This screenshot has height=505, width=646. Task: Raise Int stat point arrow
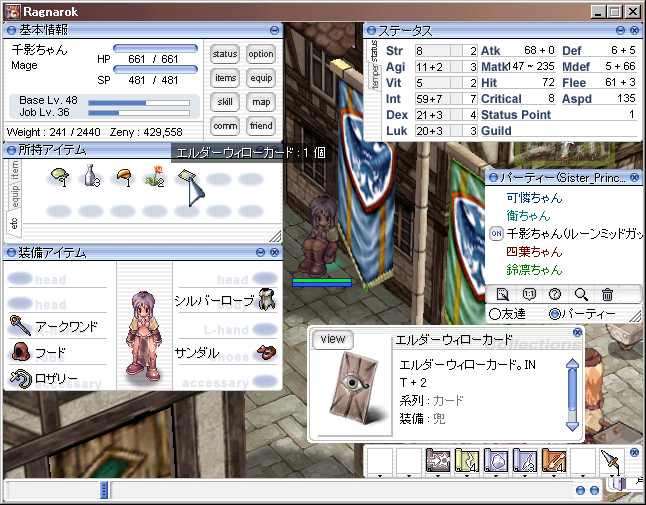click(x=456, y=99)
